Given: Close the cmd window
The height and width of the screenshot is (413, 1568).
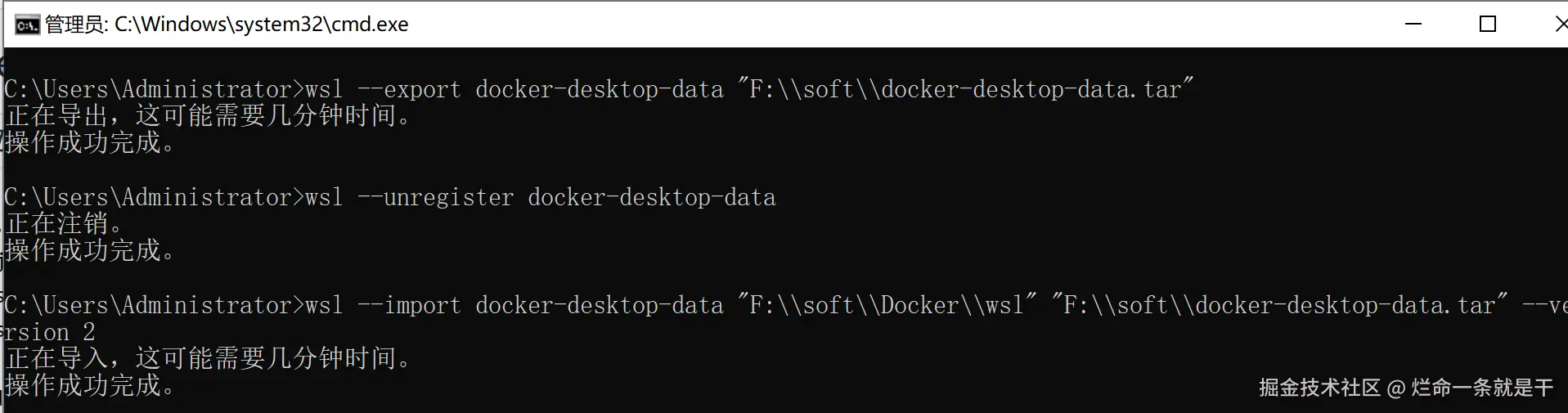Looking at the screenshot, I should (x=1560, y=25).
